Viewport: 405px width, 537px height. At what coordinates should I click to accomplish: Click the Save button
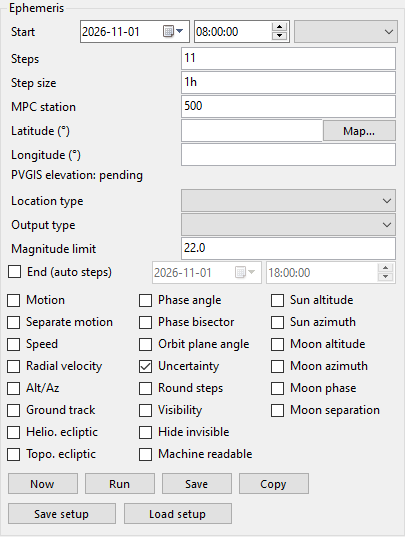coord(197,484)
